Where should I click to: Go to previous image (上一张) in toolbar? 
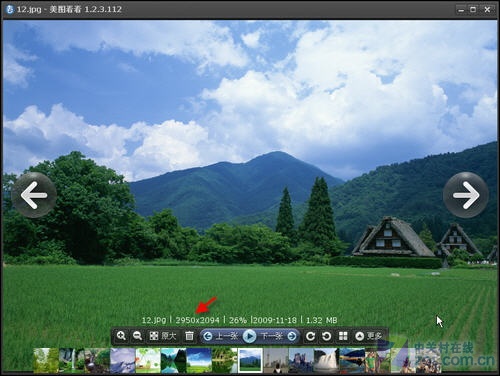coord(220,336)
